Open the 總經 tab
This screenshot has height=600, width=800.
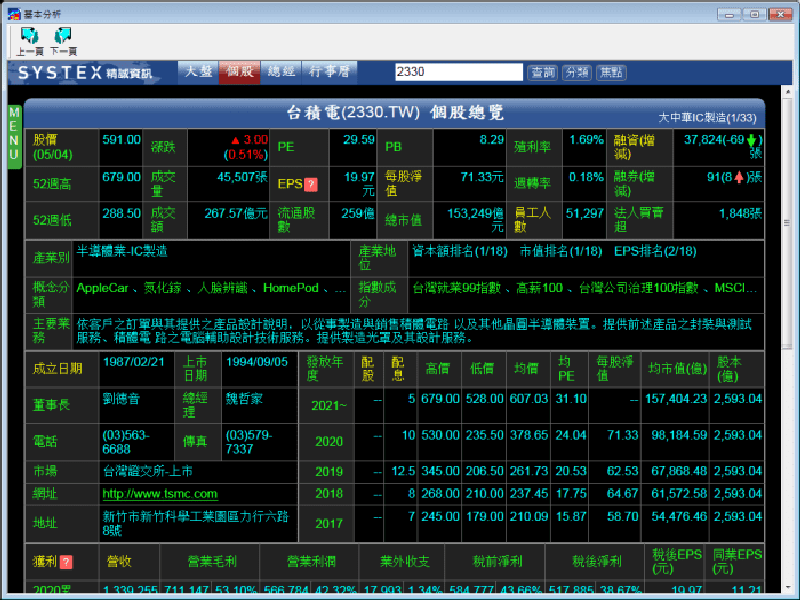281,72
